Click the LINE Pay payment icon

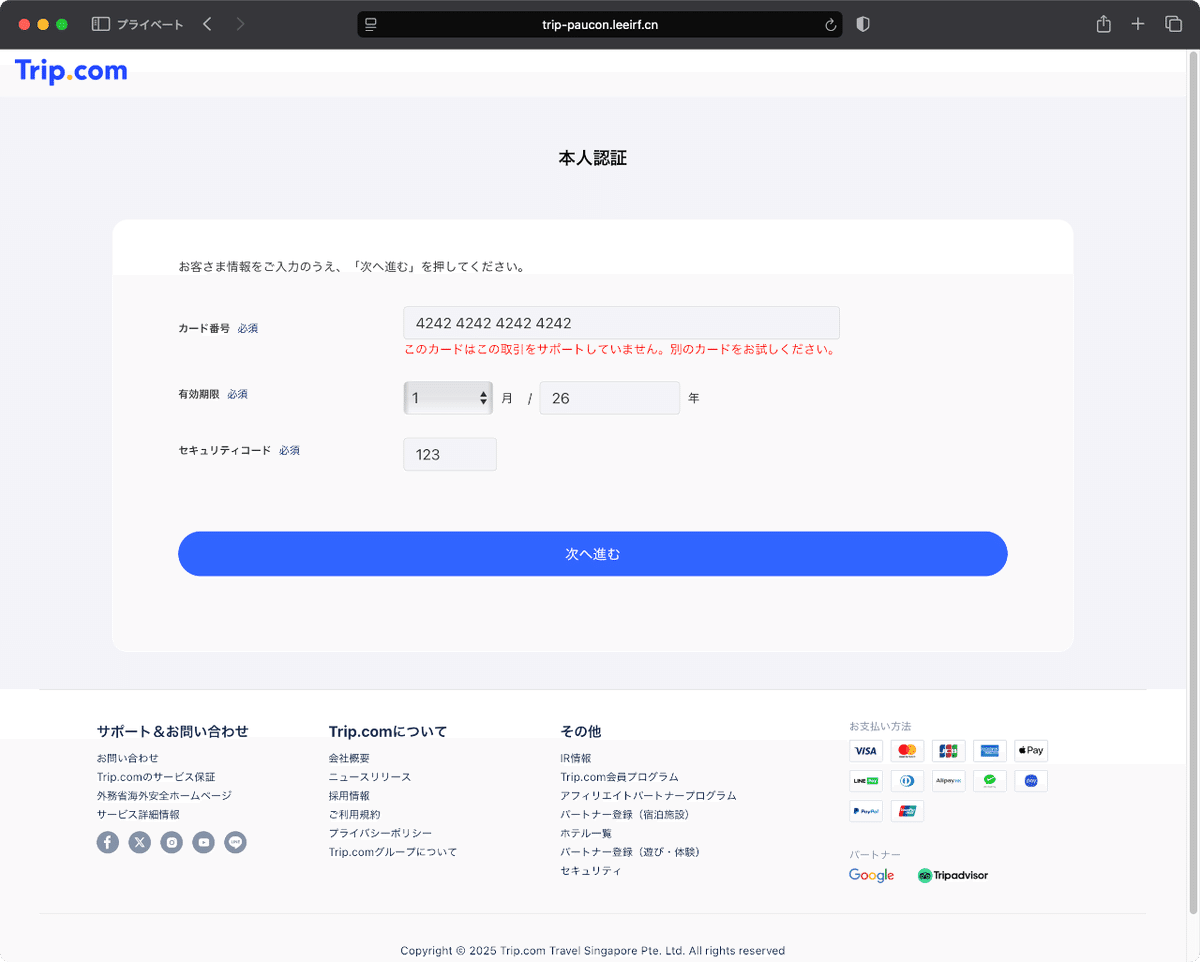(866, 780)
